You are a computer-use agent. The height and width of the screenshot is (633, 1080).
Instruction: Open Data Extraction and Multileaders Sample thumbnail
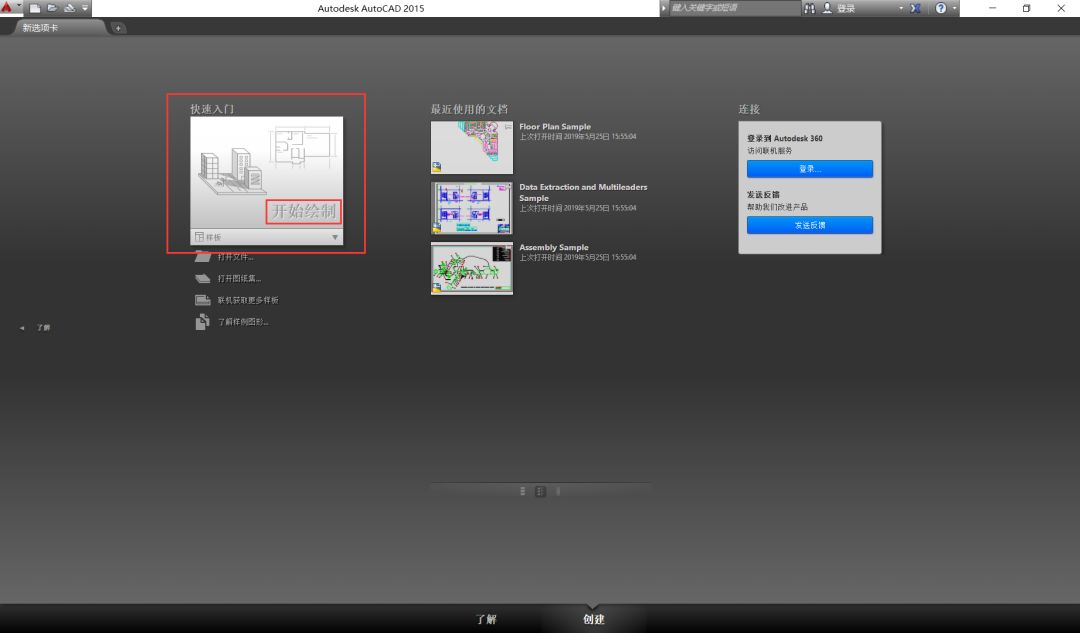[472, 208]
